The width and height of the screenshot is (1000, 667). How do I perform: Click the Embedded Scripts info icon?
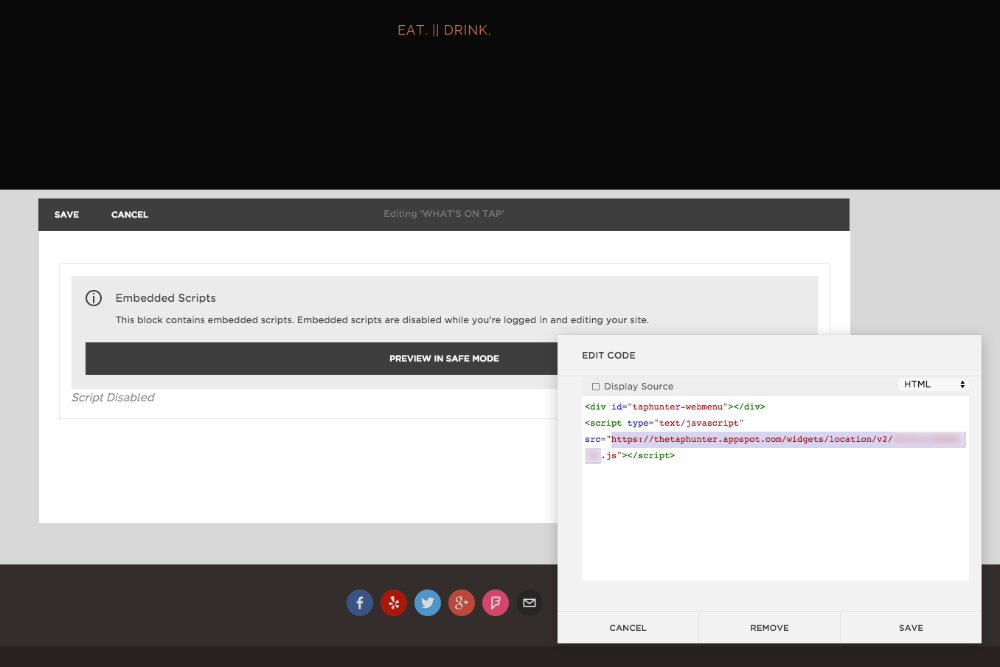pyautogui.click(x=94, y=298)
